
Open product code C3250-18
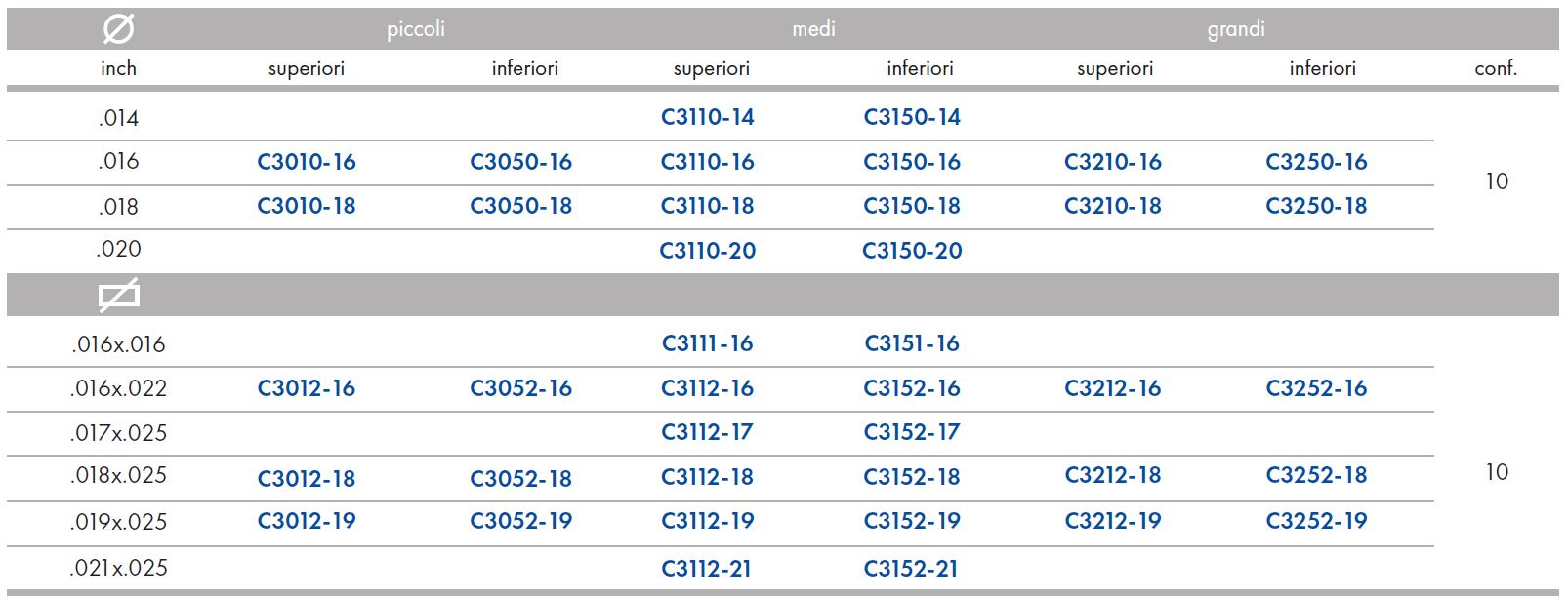1316,206
